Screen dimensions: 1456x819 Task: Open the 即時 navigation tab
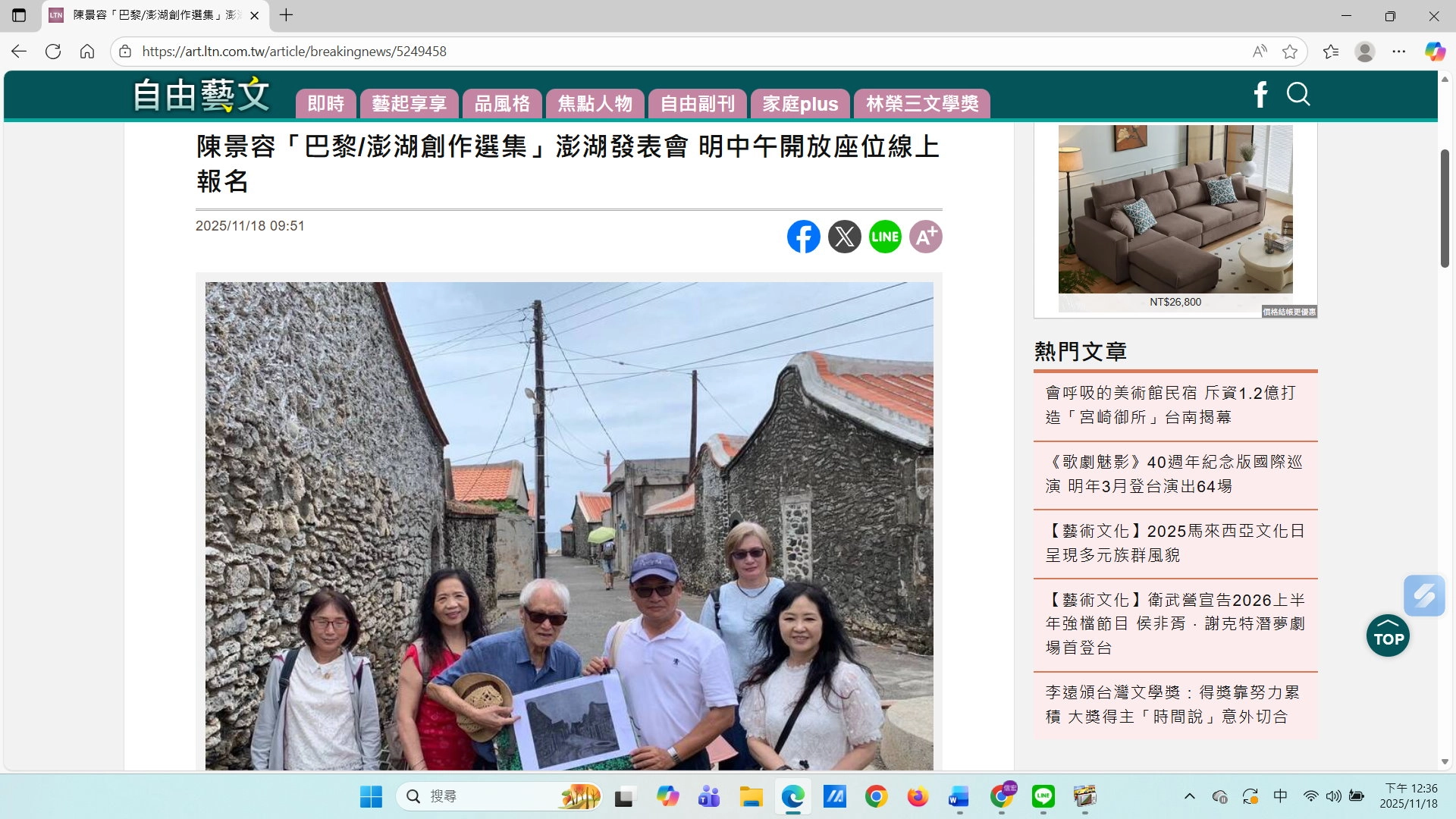coord(325,104)
